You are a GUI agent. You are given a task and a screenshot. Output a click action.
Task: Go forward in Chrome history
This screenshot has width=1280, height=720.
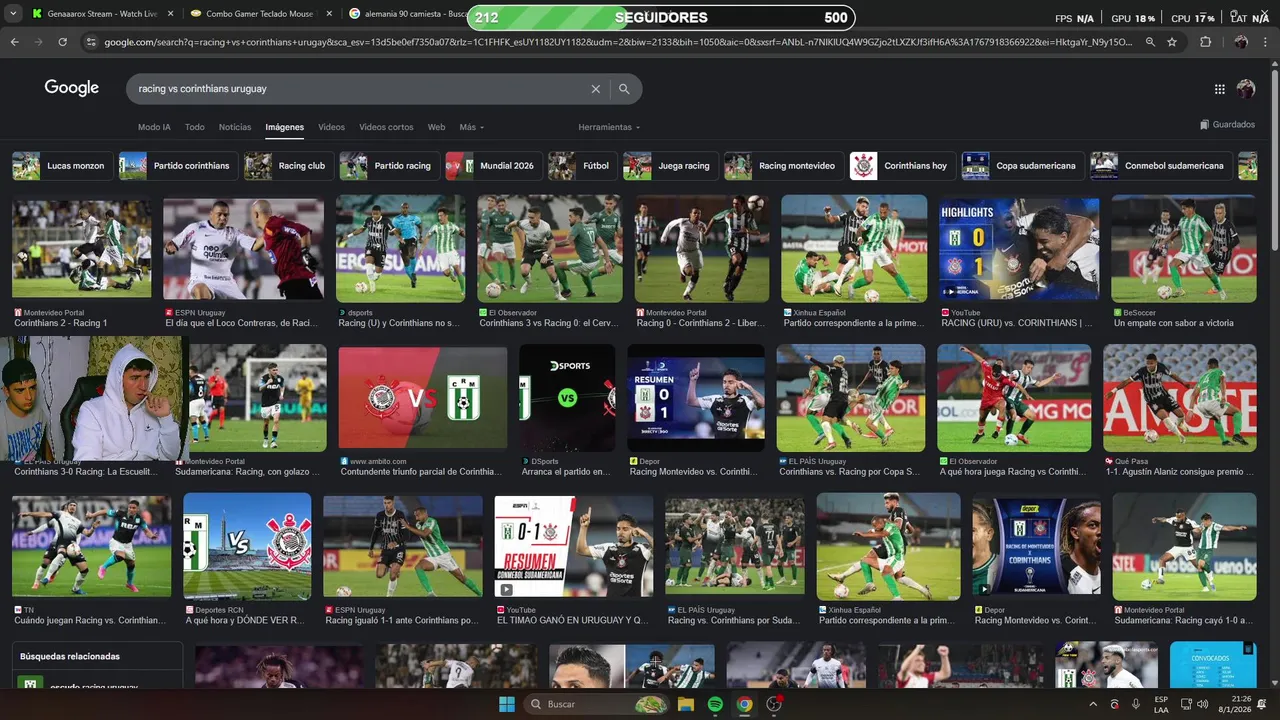tap(38, 42)
